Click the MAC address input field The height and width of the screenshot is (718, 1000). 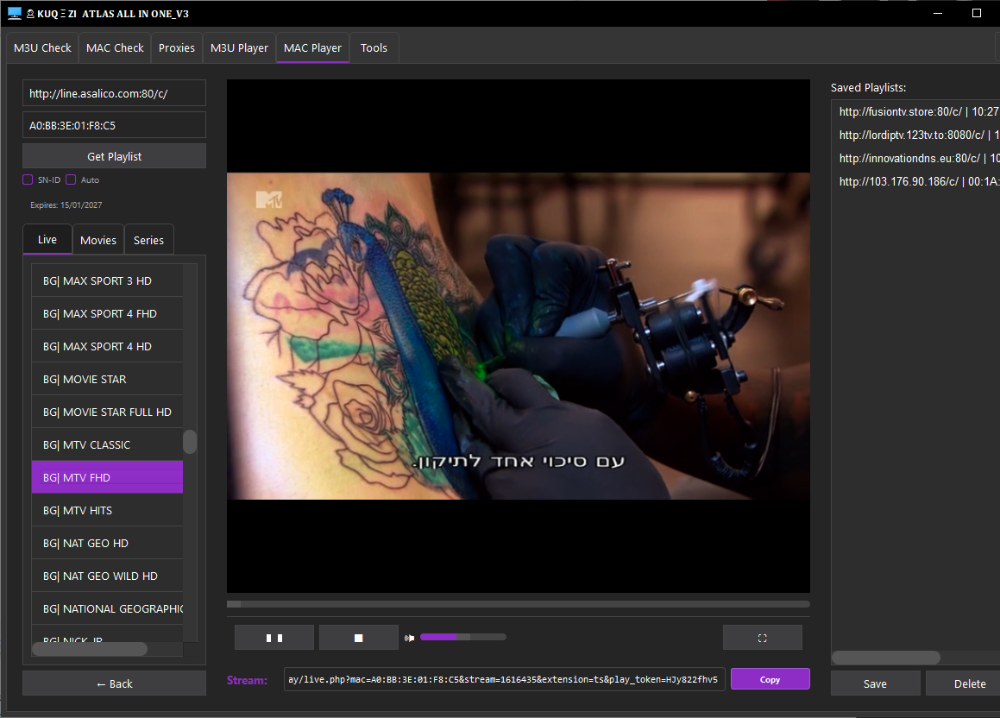coord(114,125)
